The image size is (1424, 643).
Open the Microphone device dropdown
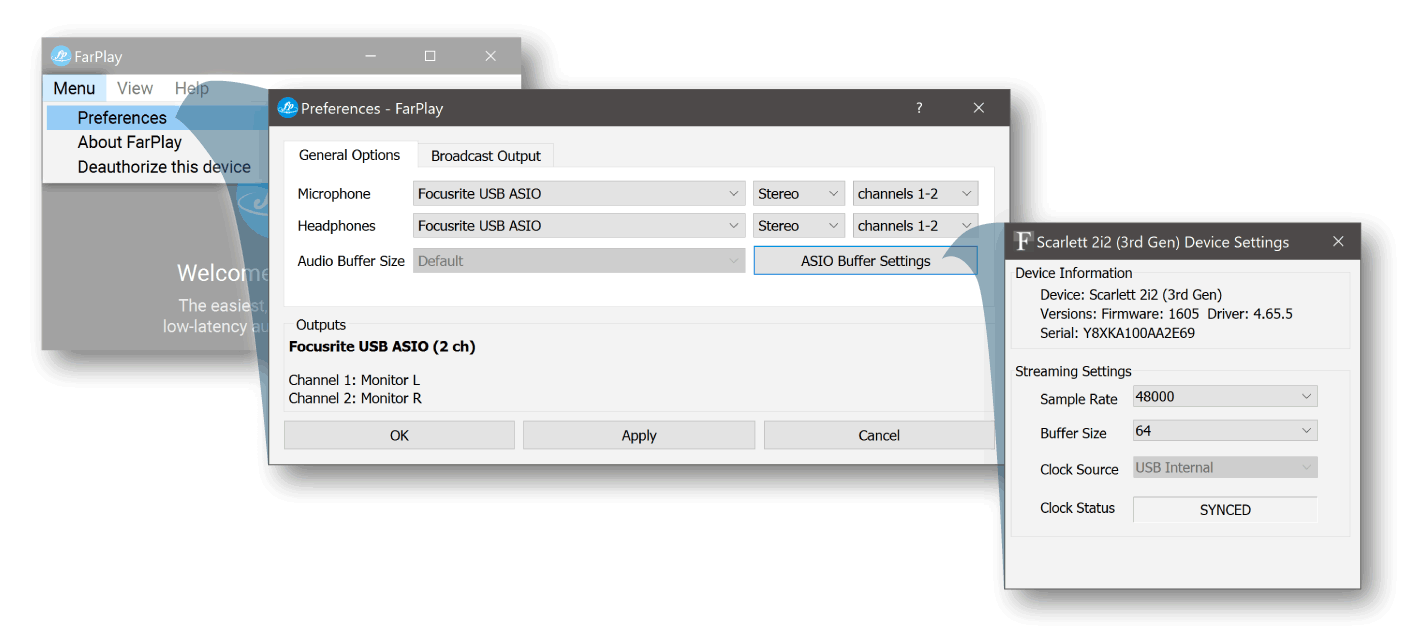[579, 194]
